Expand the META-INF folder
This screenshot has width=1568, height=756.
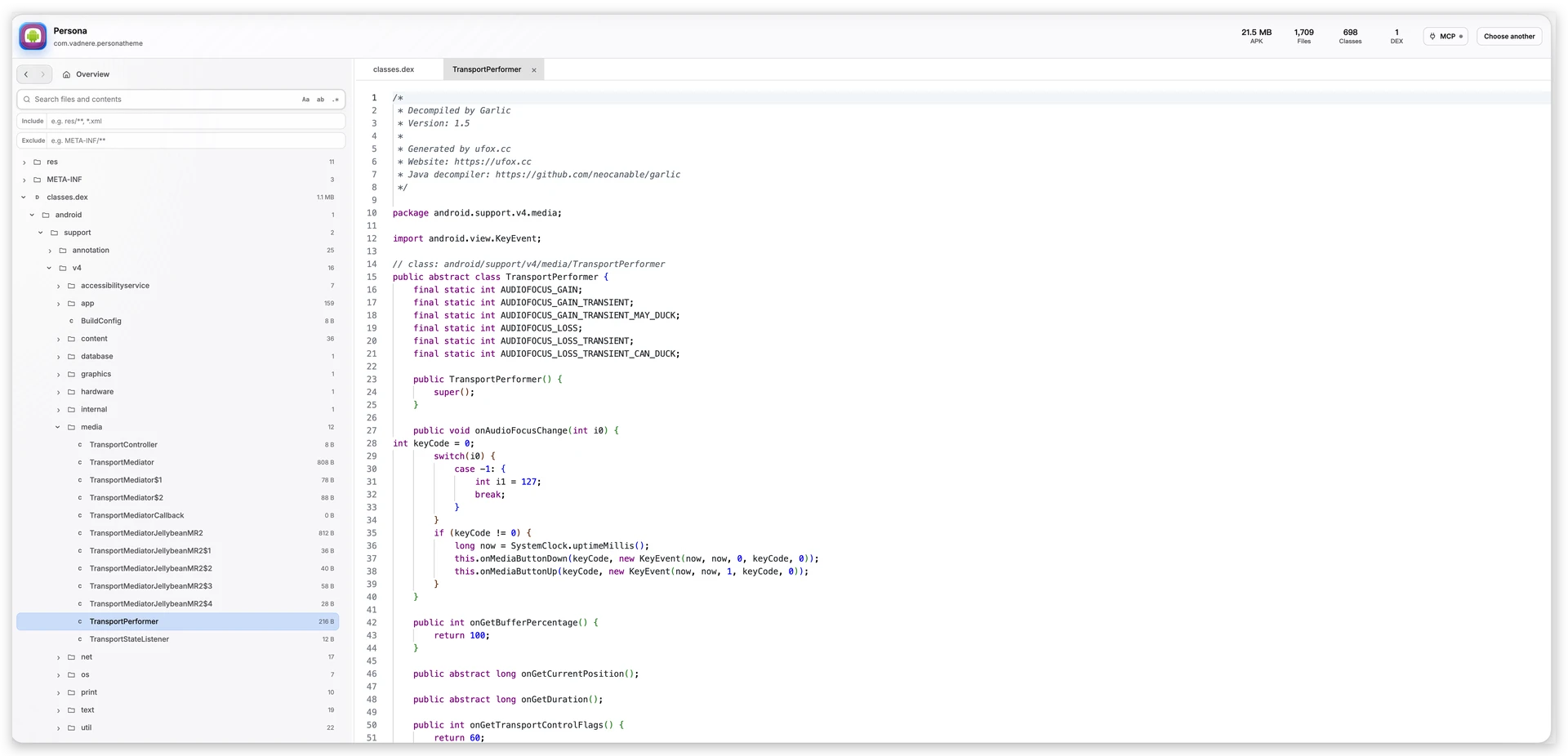click(x=24, y=180)
